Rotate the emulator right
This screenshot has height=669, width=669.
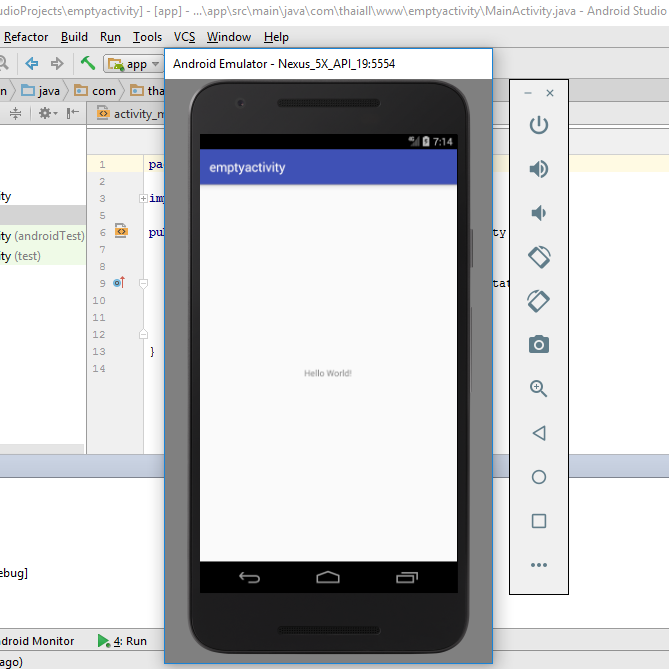coord(538,301)
